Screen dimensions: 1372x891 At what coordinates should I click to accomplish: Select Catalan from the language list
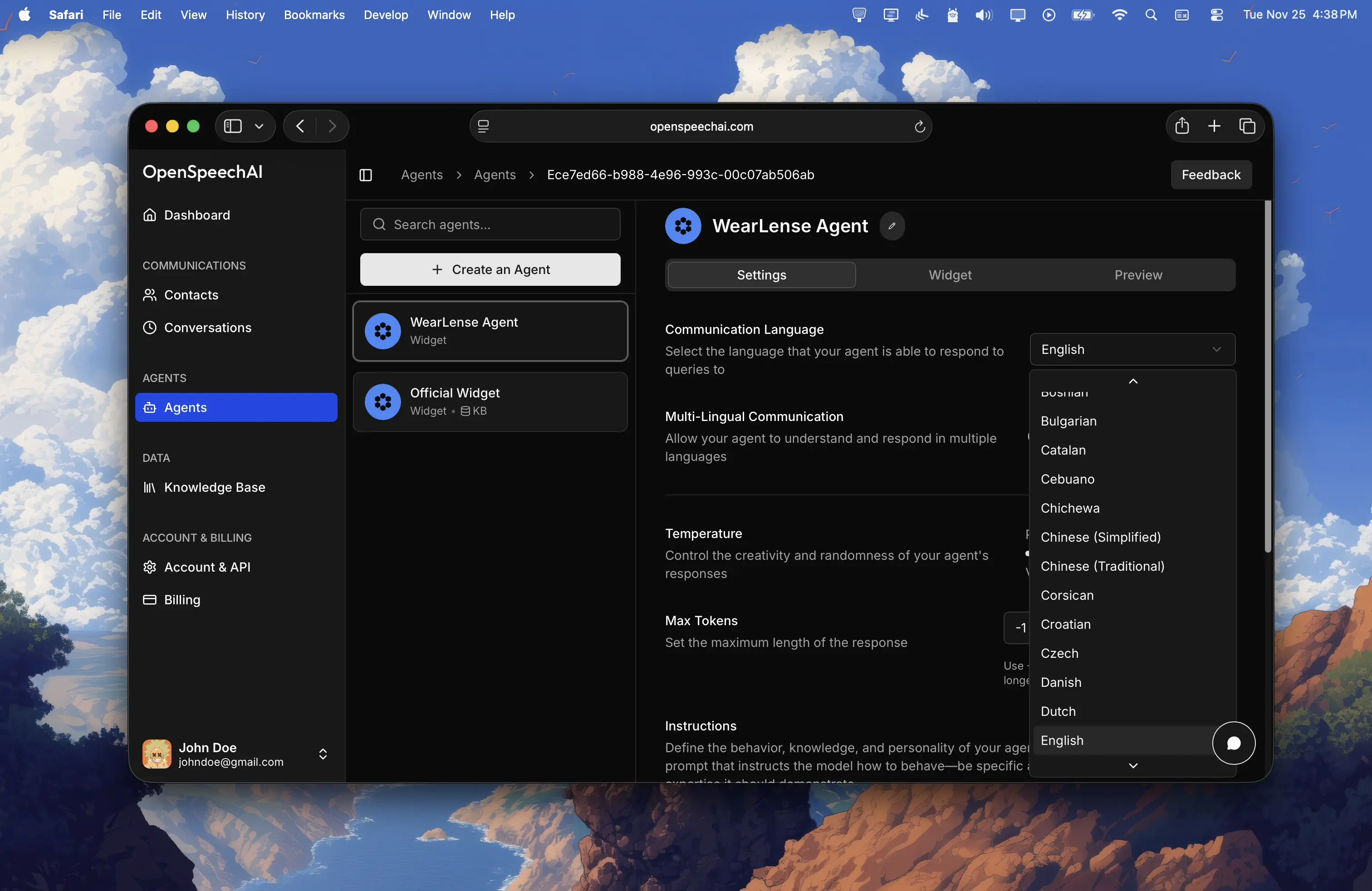coord(1132,450)
